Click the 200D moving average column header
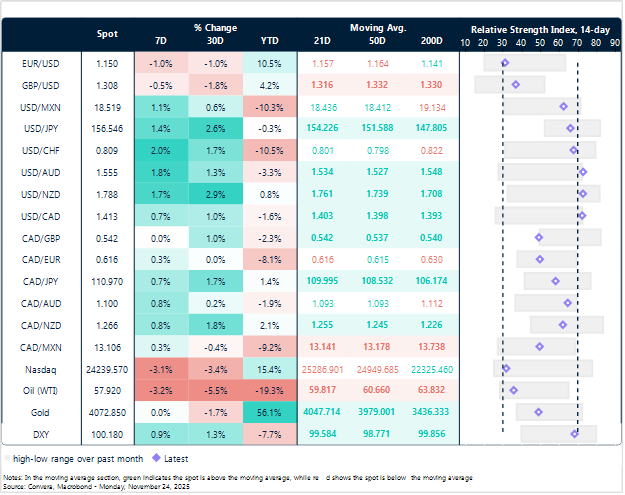This screenshot has width=625, height=495. (x=432, y=41)
